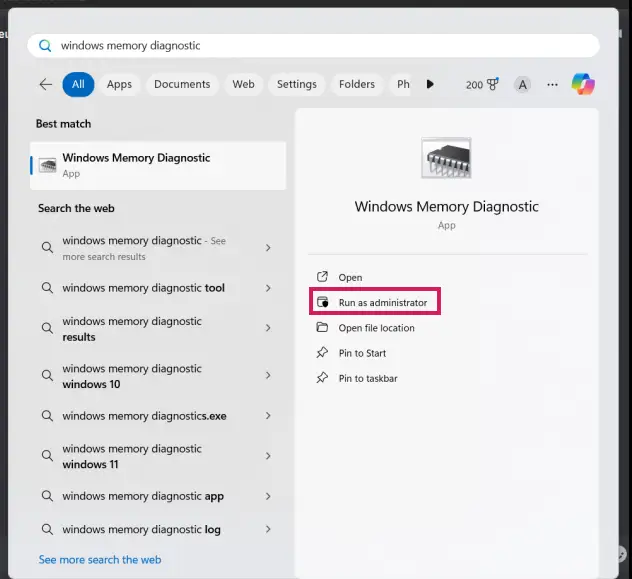This screenshot has width=632, height=579.
Task: Expand 'See more search results' chevron
Action: [268, 248]
